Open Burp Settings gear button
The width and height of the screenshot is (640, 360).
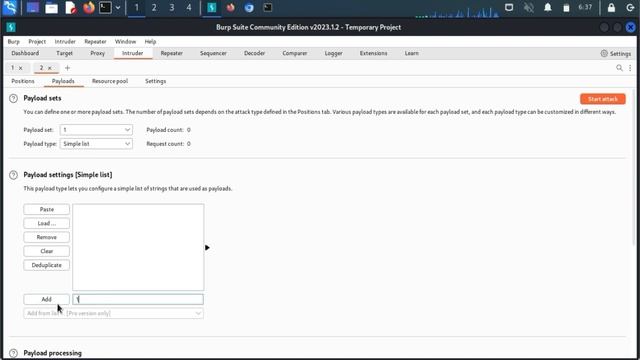616,53
